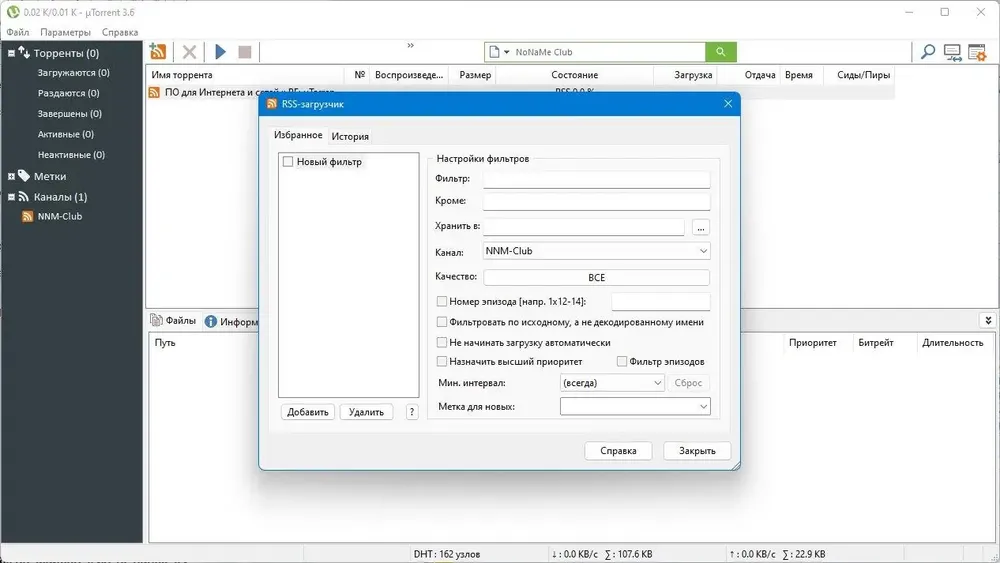This screenshot has height=563, width=1000.
Task: Collapse the Каналы tree node
Action: click(11, 198)
